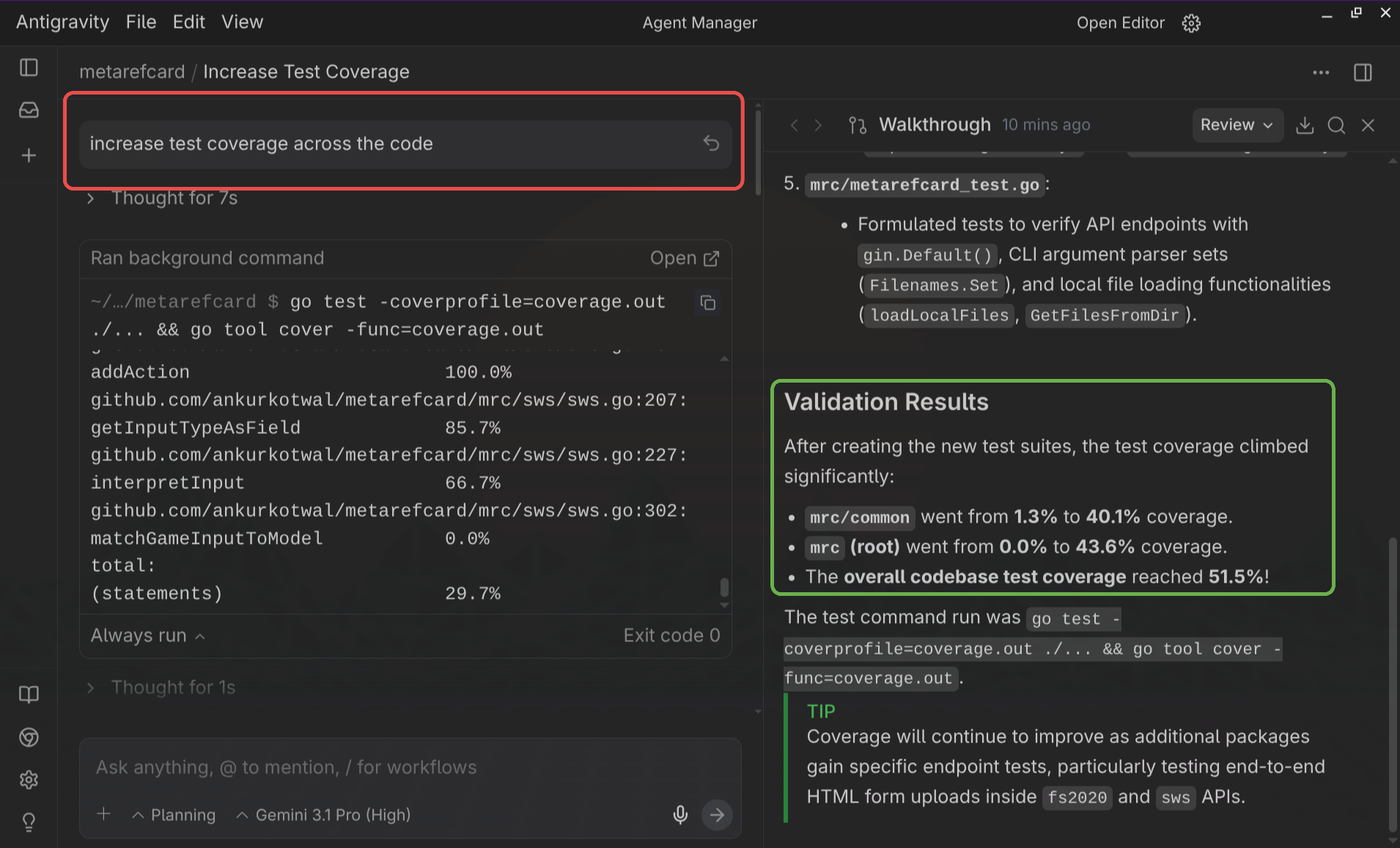Search within the Walkthrough panel

coord(1335,125)
